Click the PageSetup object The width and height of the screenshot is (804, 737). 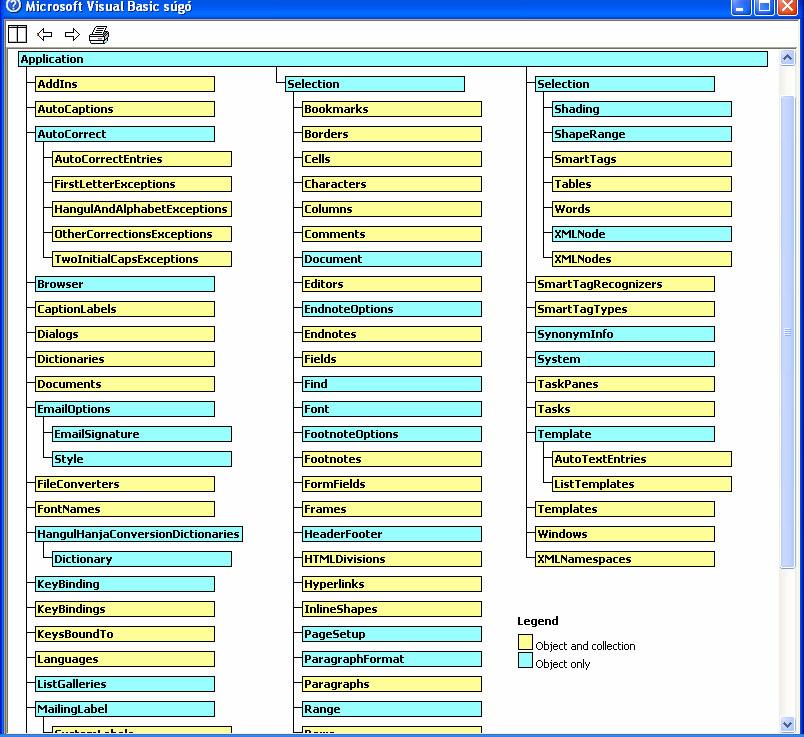[x=392, y=634]
